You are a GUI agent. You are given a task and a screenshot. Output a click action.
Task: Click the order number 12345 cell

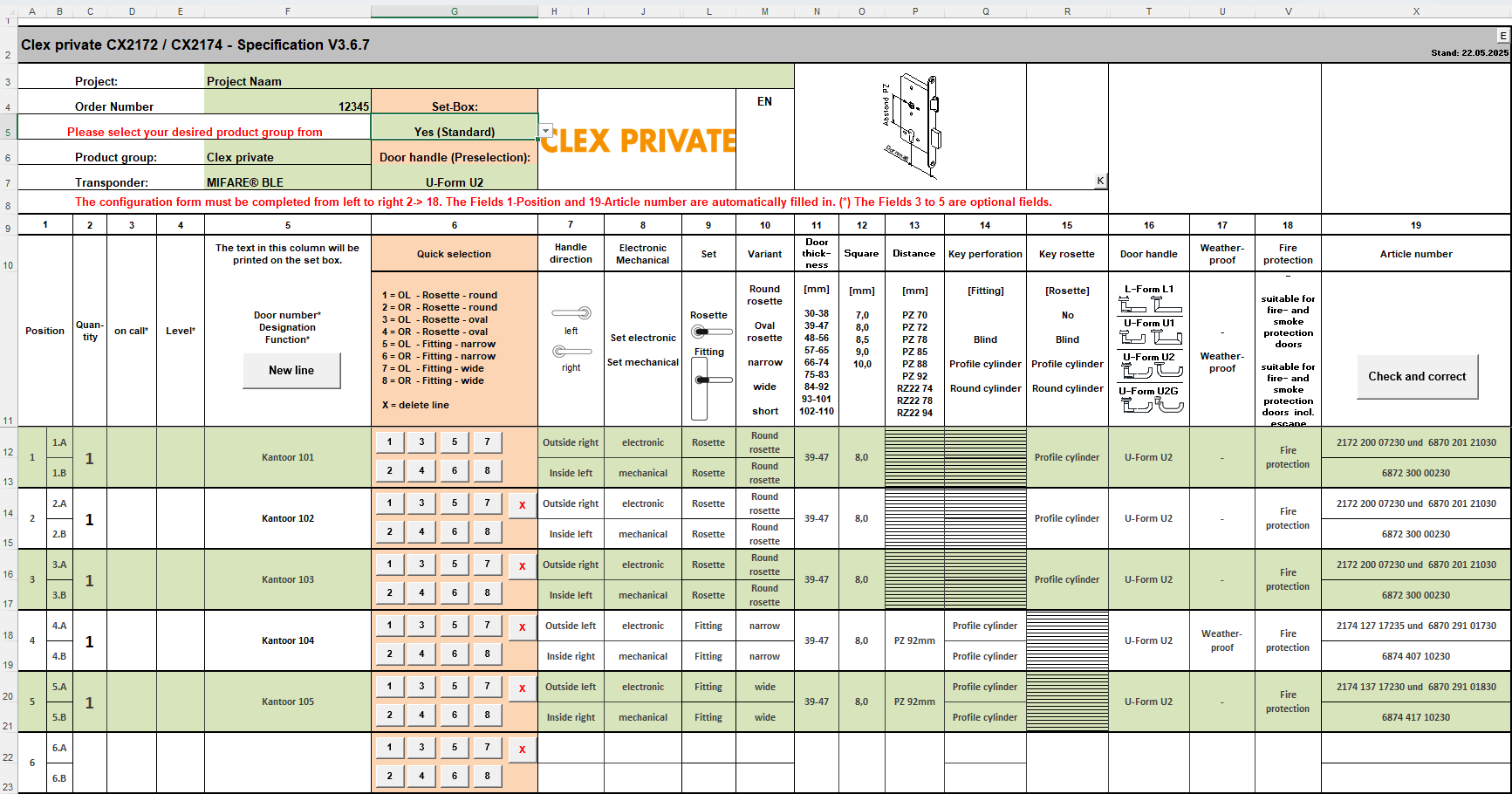pyautogui.click(x=287, y=106)
